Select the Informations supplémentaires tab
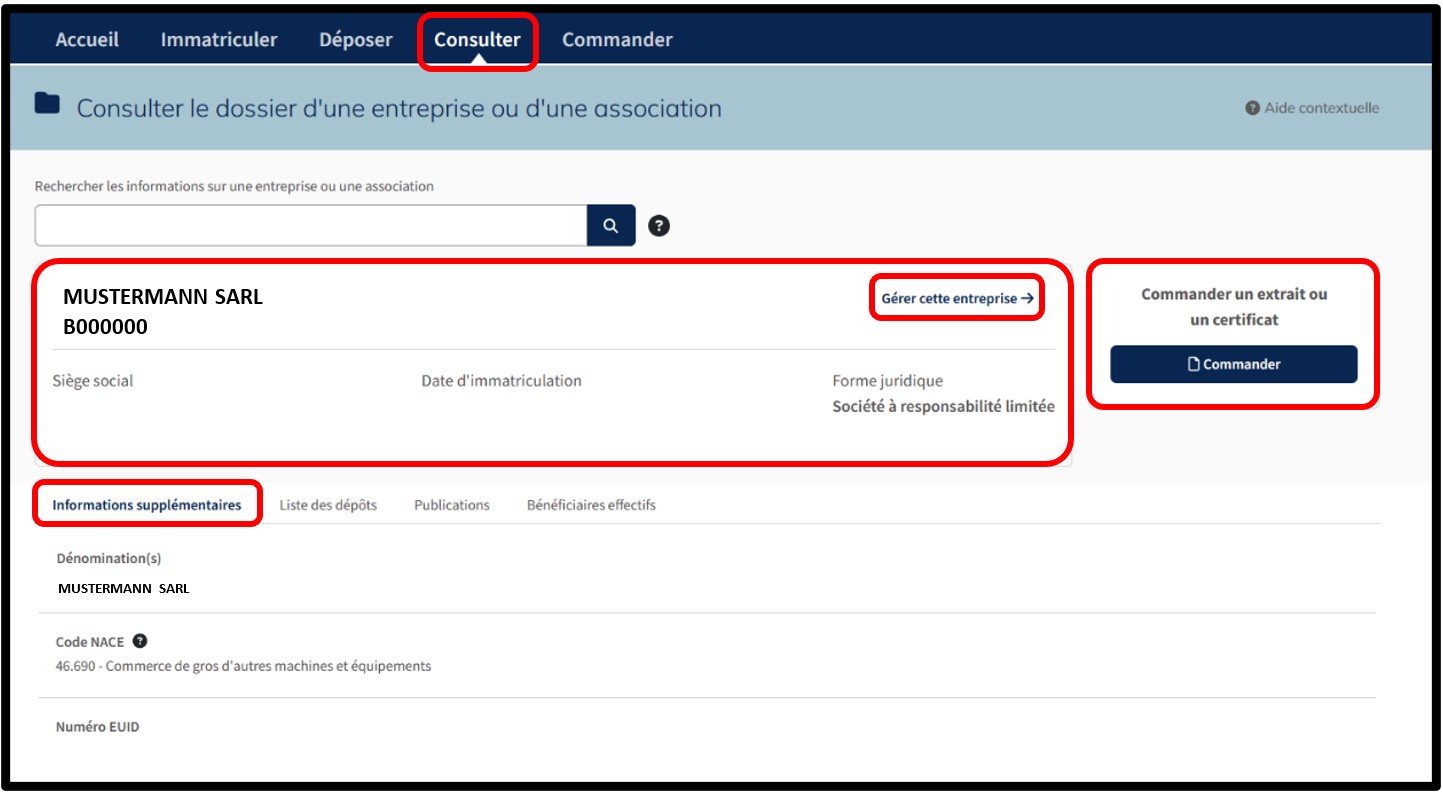This screenshot has height=792, width=1443. [147, 505]
